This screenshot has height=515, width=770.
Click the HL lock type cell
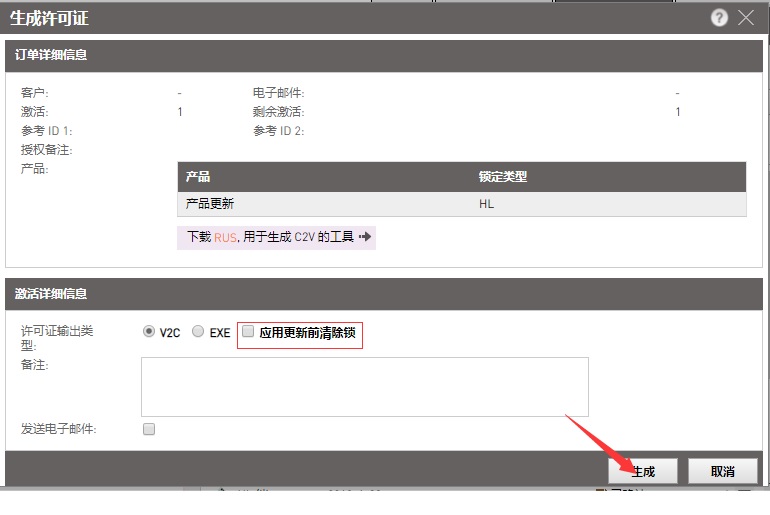tap(487, 203)
